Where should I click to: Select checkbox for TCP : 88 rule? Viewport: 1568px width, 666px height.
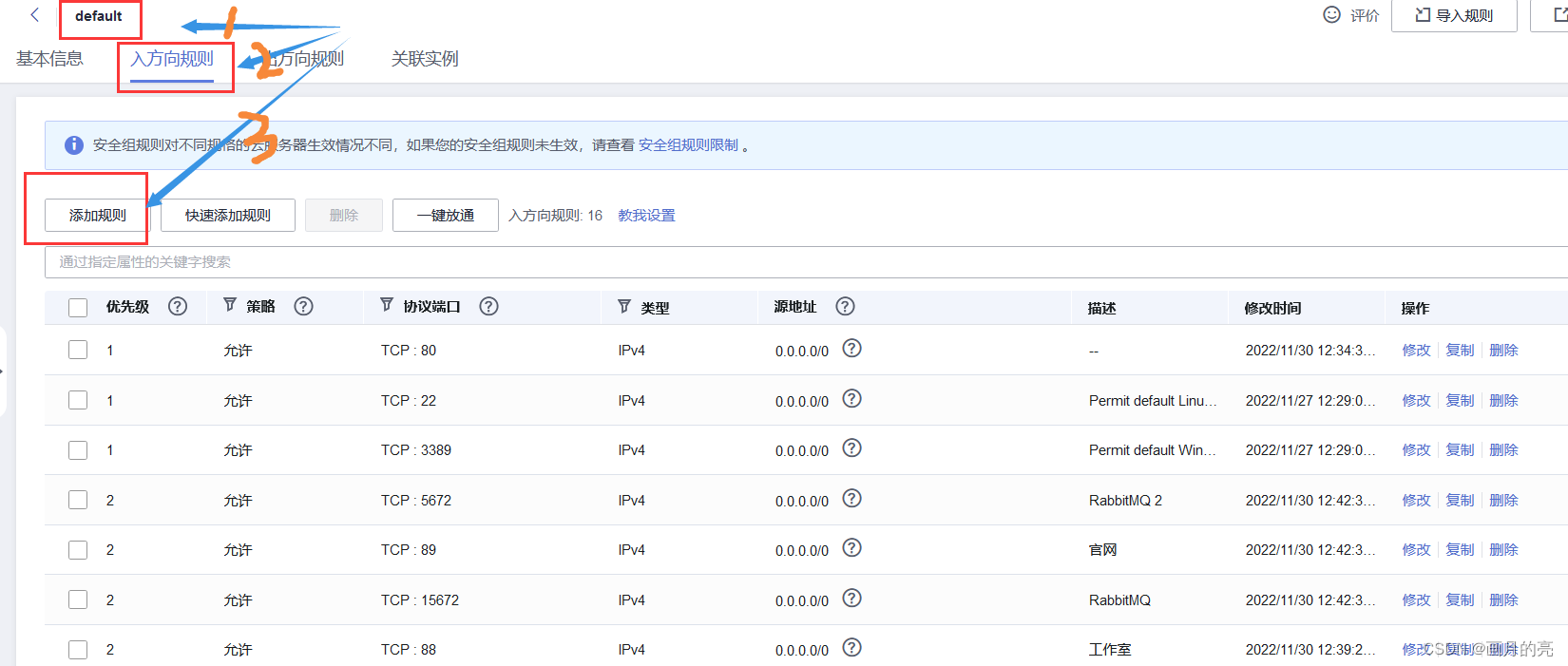tap(78, 650)
